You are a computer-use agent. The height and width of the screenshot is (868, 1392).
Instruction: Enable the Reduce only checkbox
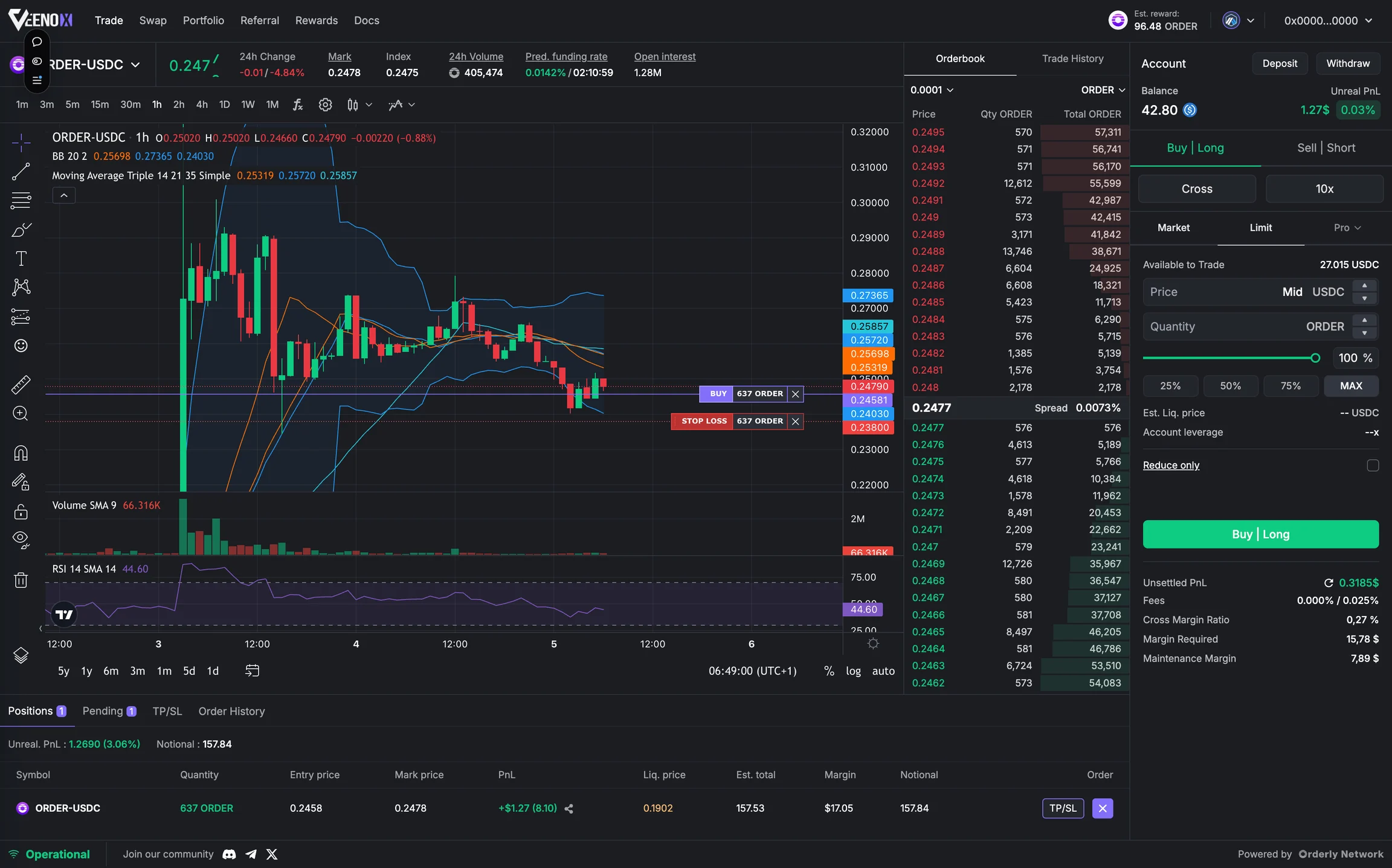pyautogui.click(x=1373, y=466)
